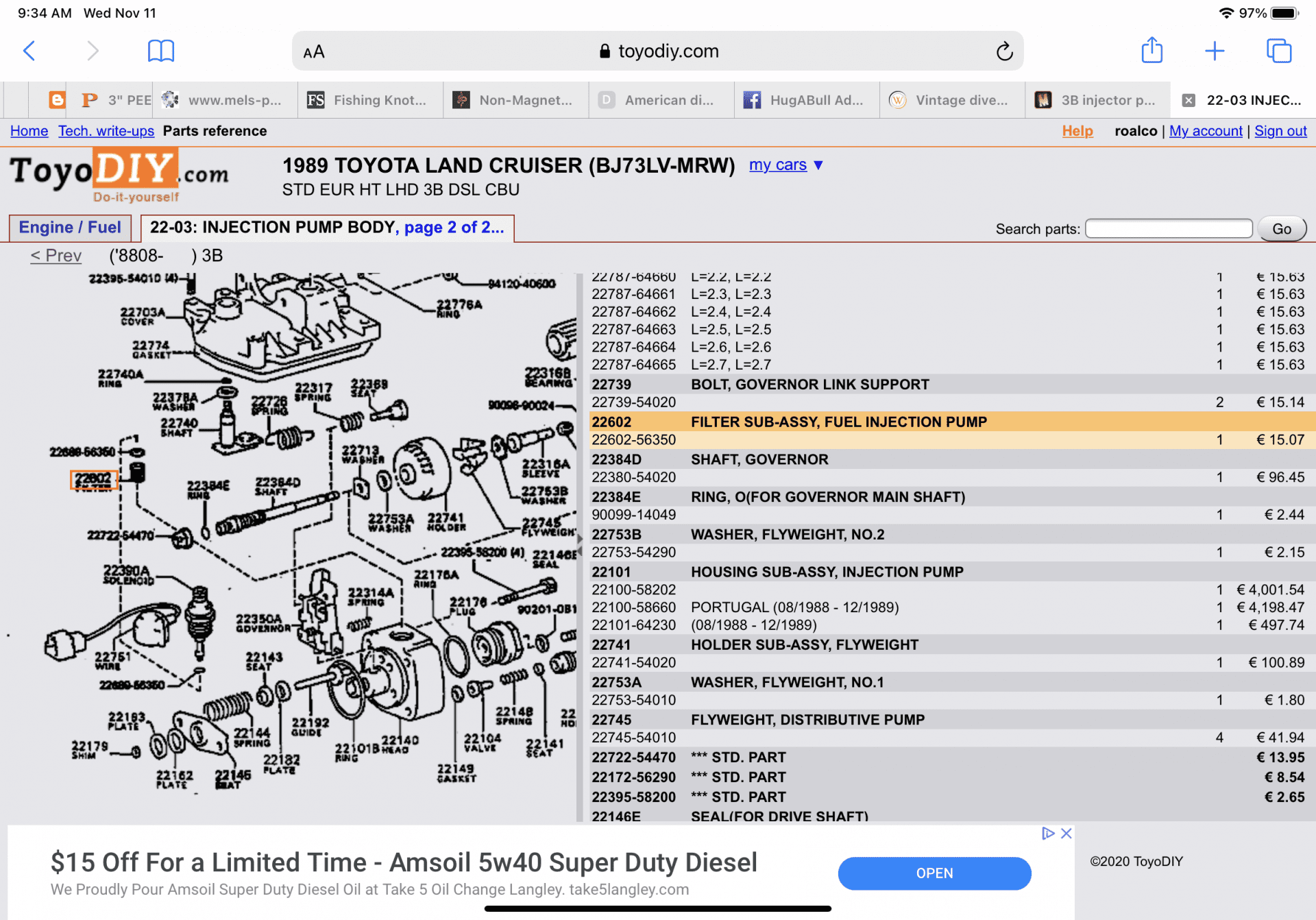The width and height of the screenshot is (1316, 920).
Task: Click the highlighted 22602 diagram label
Action: [x=94, y=479]
